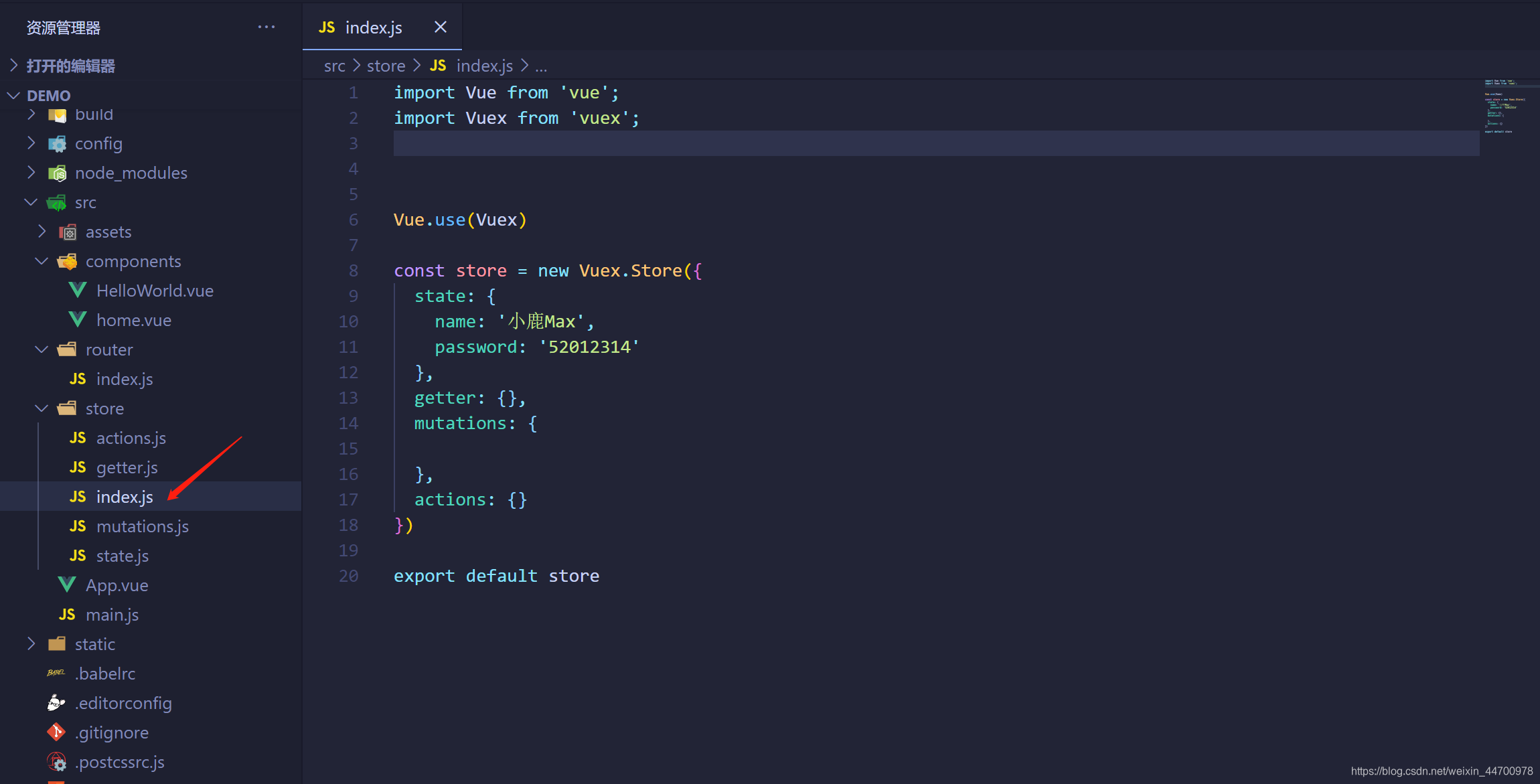Click the Vue file icon for home.vue

coord(79,320)
